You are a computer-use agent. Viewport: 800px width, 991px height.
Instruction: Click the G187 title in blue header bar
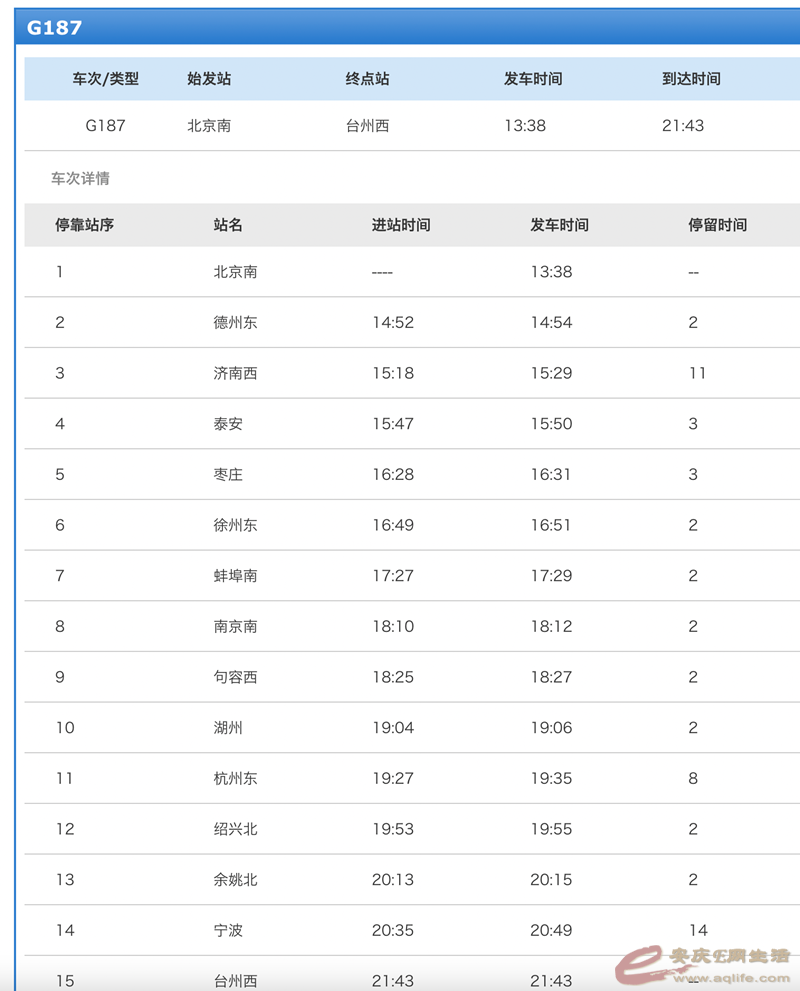coord(54,27)
